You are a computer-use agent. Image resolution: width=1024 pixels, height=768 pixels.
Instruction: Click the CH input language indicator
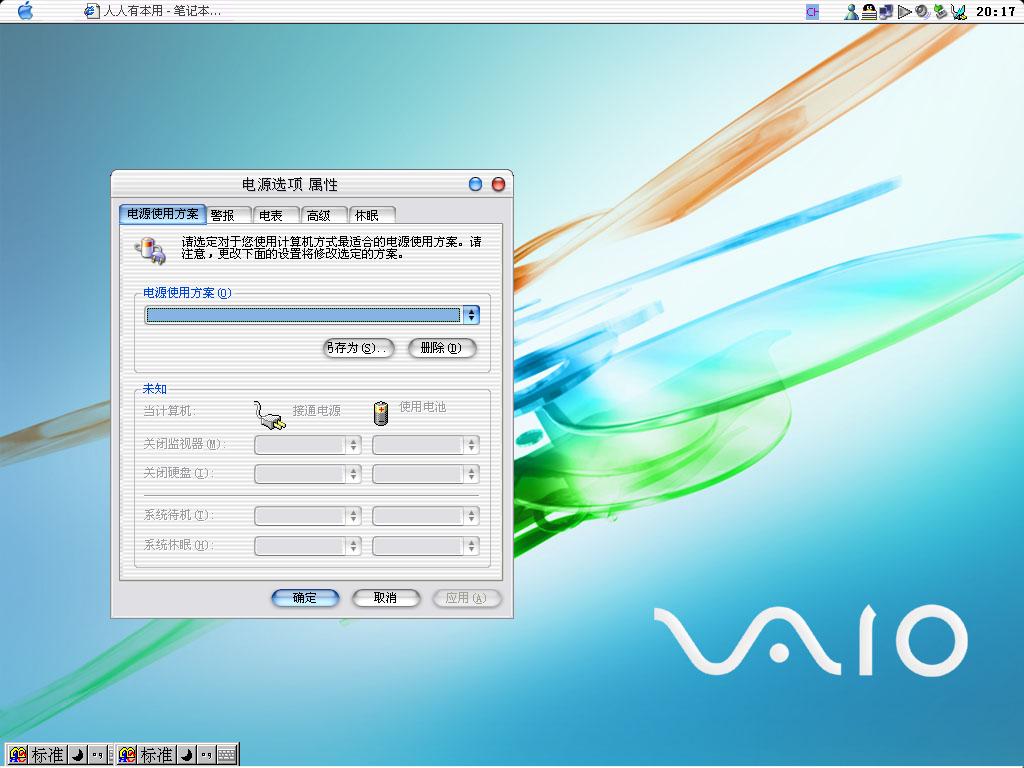[812, 12]
